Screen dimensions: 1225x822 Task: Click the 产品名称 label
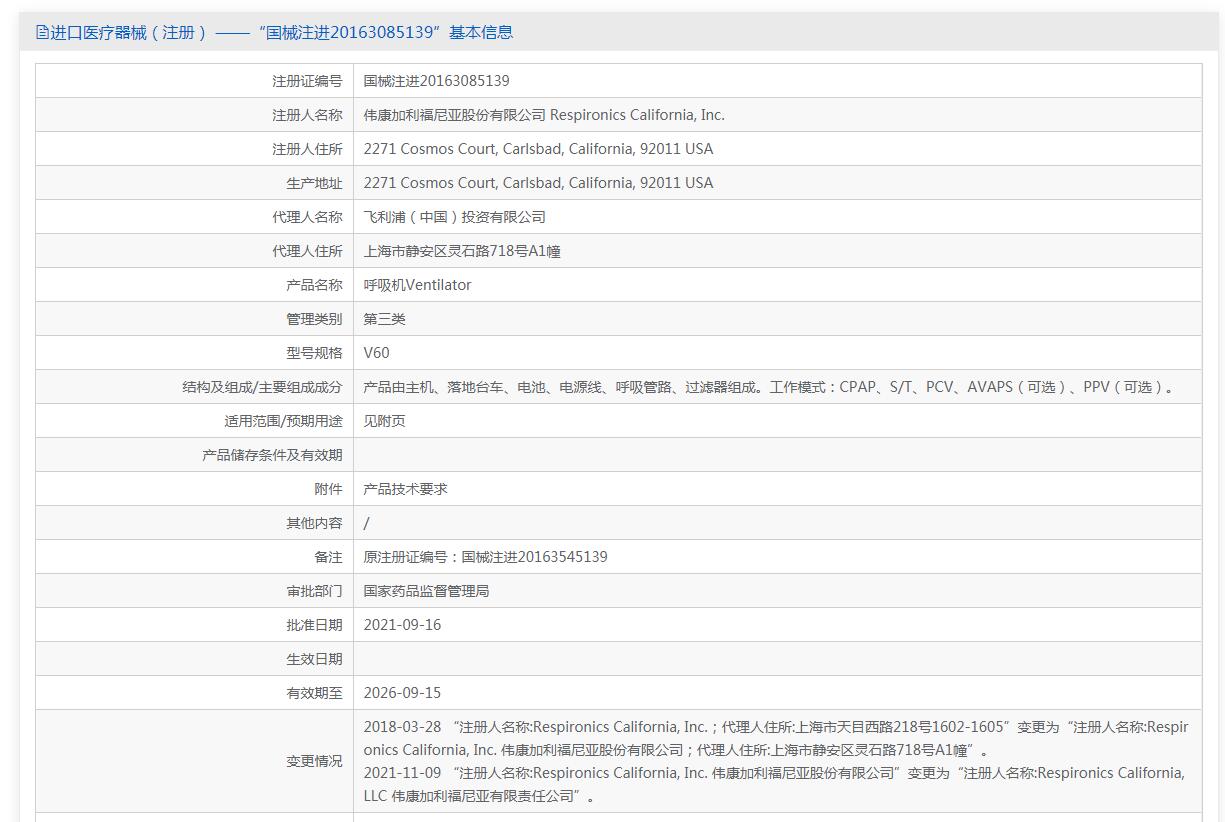click(314, 285)
